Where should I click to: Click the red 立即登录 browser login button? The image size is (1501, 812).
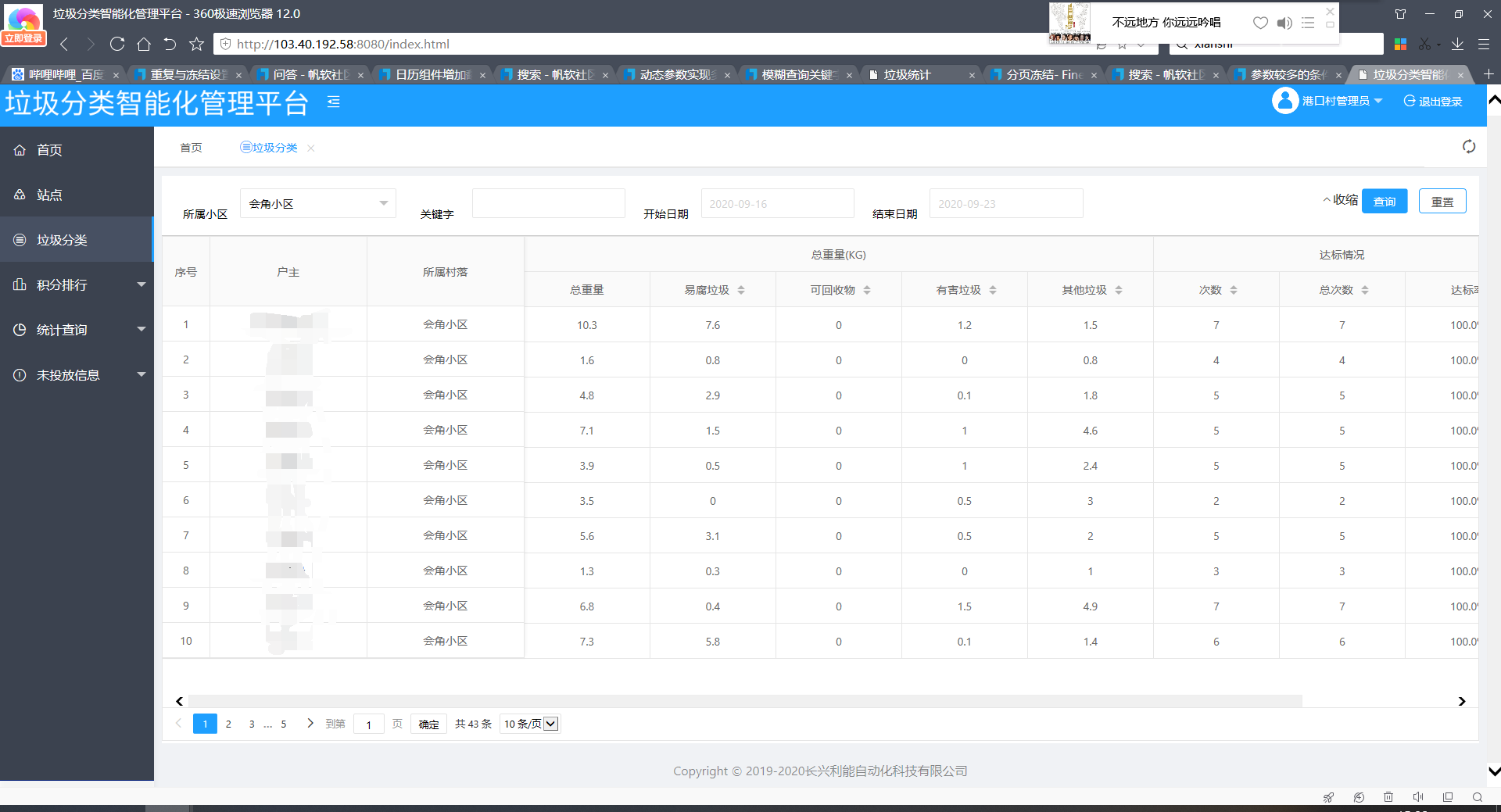[23, 38]
